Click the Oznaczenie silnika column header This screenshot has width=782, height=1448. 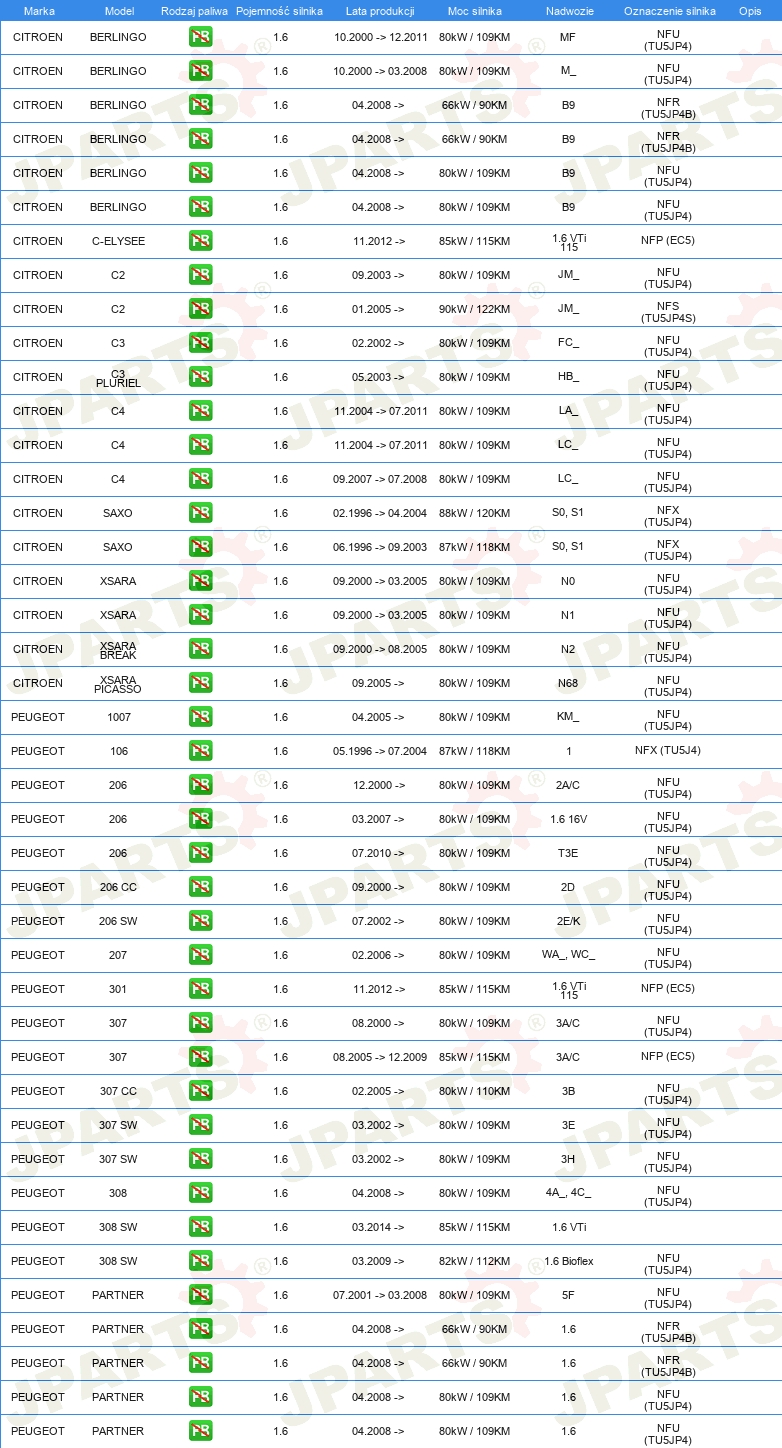669,11
